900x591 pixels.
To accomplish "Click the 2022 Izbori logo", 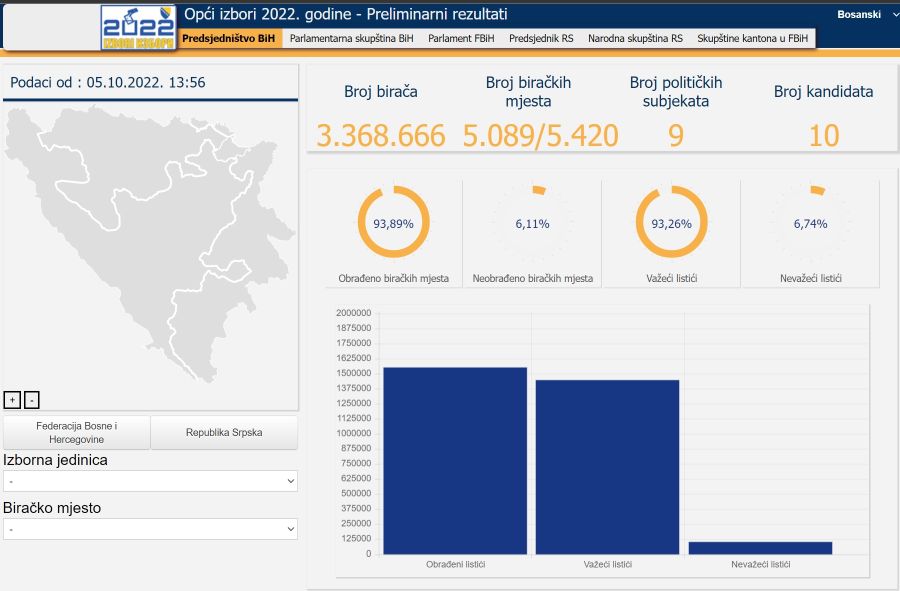I will 138,27.
